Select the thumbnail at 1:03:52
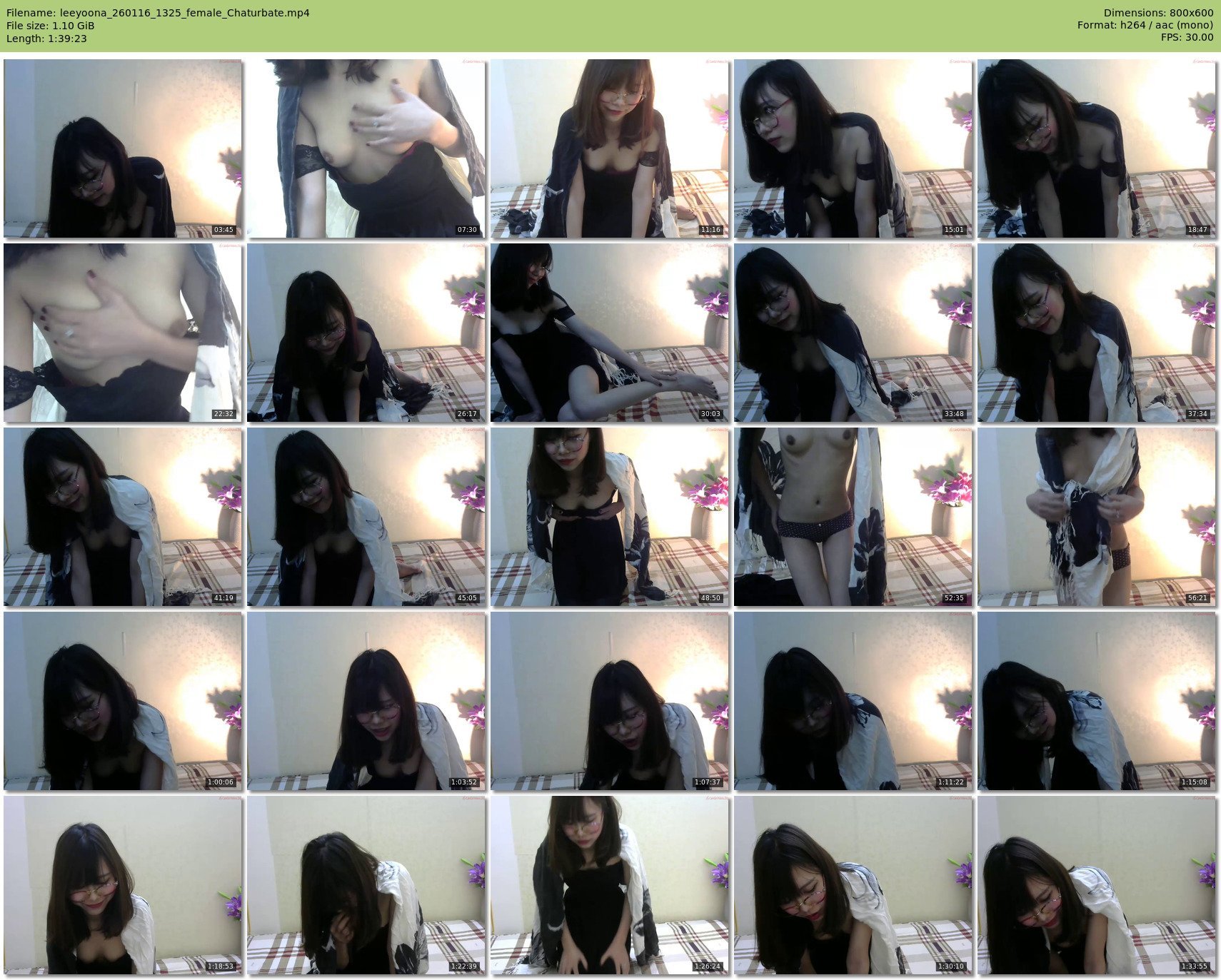This screenshot has height=980, width=1221. coord(366,701)
